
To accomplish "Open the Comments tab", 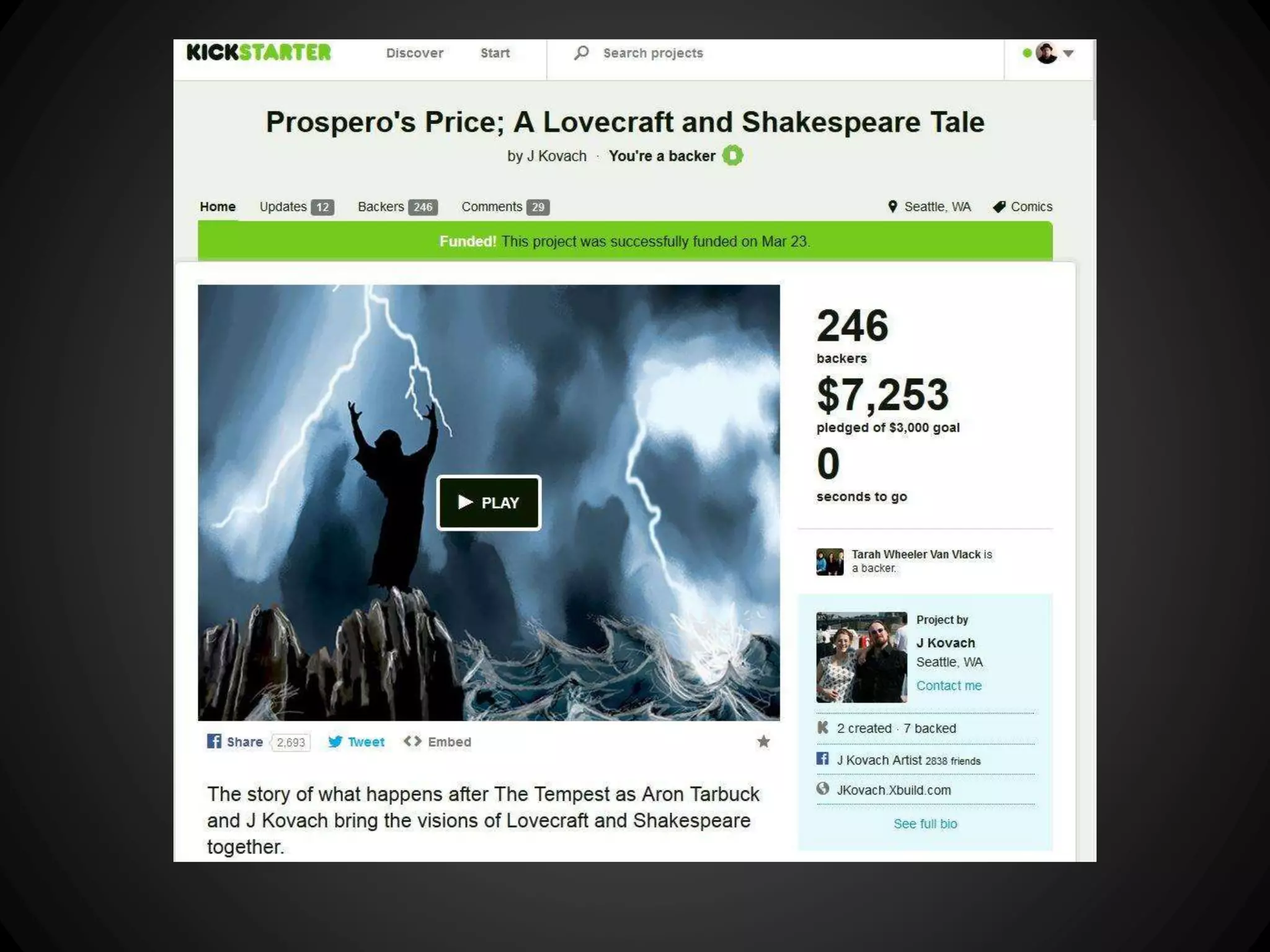I will point(505,207).
